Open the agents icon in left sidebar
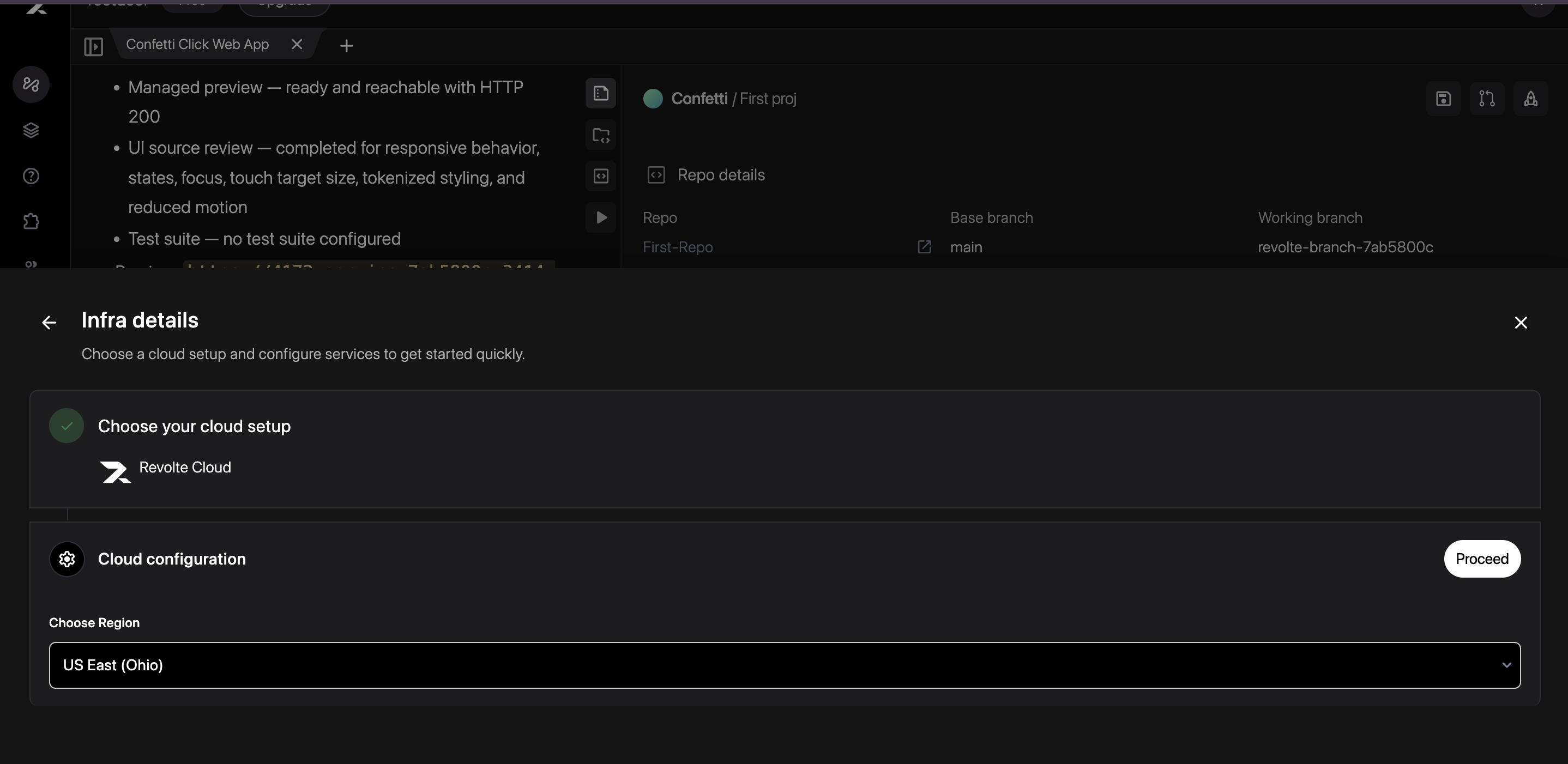This screenshot has height=764, width=1568. tap(31, 84)
